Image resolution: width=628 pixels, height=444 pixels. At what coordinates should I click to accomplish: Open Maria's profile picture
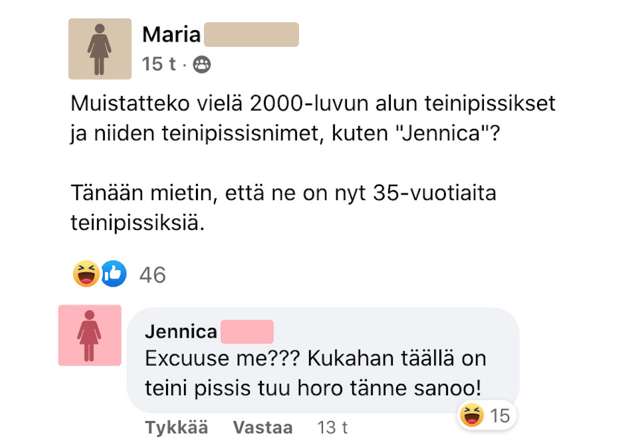tap(99, 49)
